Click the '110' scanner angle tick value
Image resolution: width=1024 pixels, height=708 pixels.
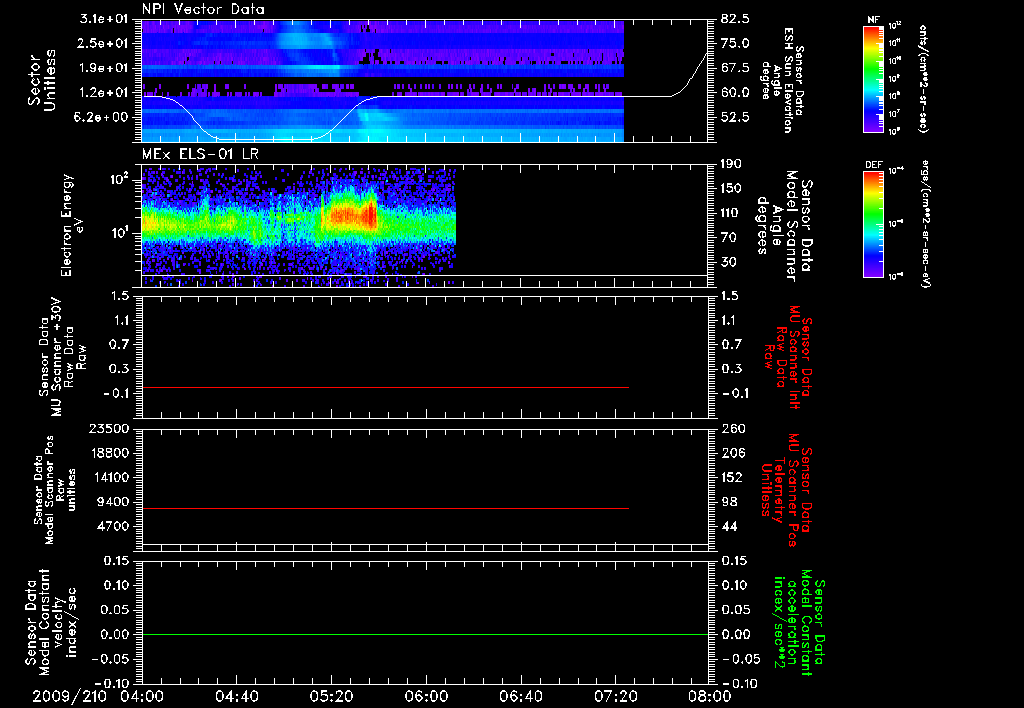click(731, 213)
